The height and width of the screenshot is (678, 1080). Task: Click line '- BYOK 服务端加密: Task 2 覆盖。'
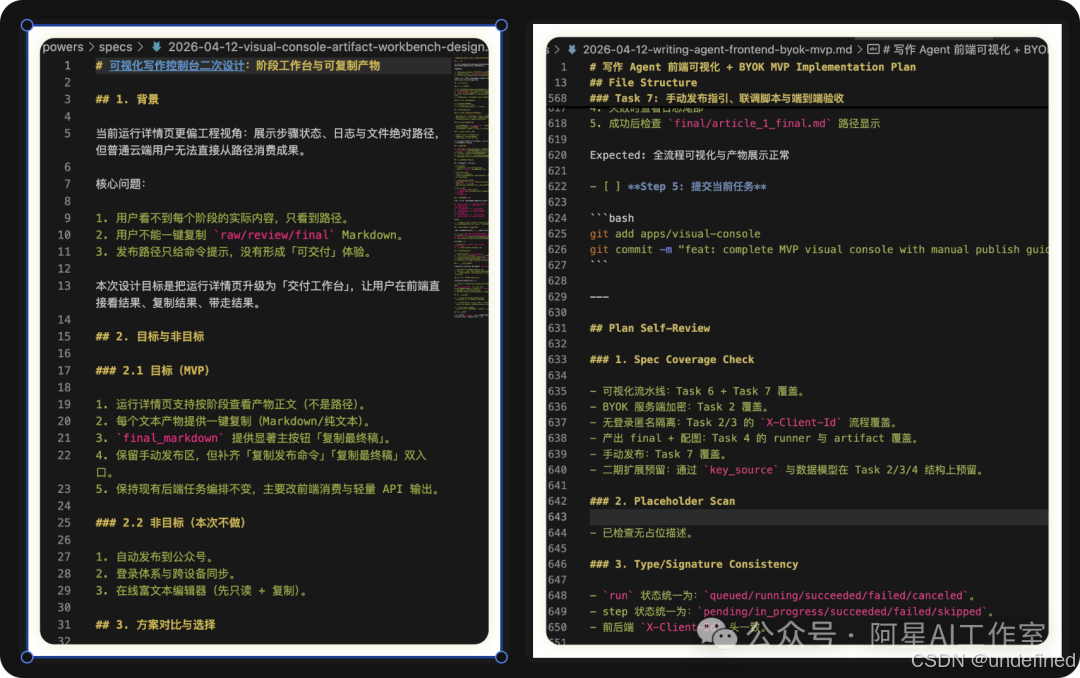tap(678, 407)
